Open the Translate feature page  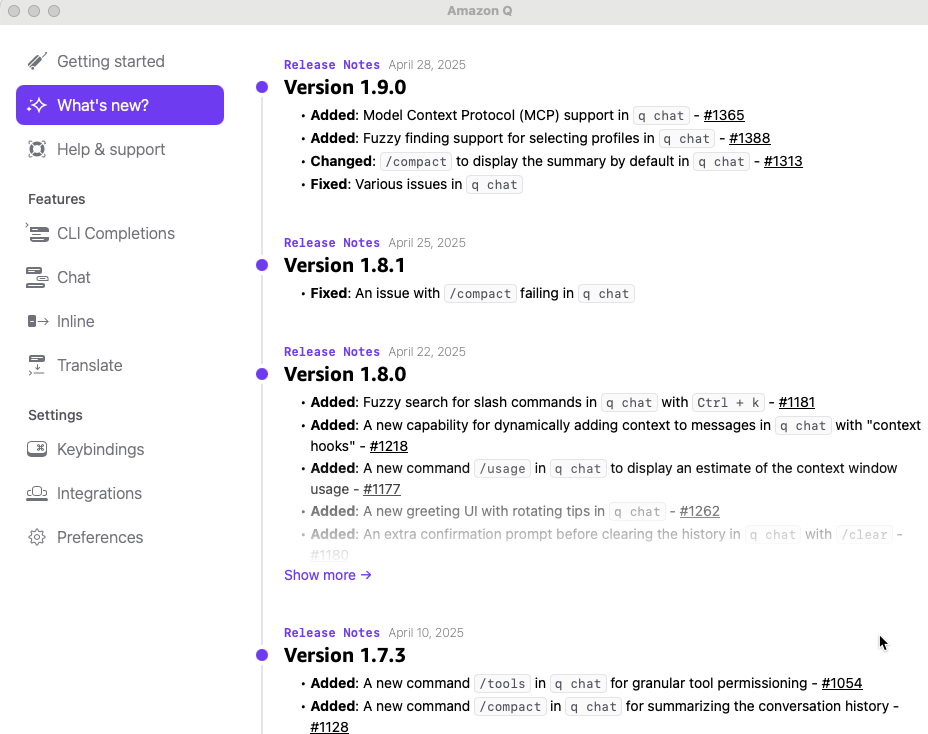pyautogui.click(x=120, y=365)
